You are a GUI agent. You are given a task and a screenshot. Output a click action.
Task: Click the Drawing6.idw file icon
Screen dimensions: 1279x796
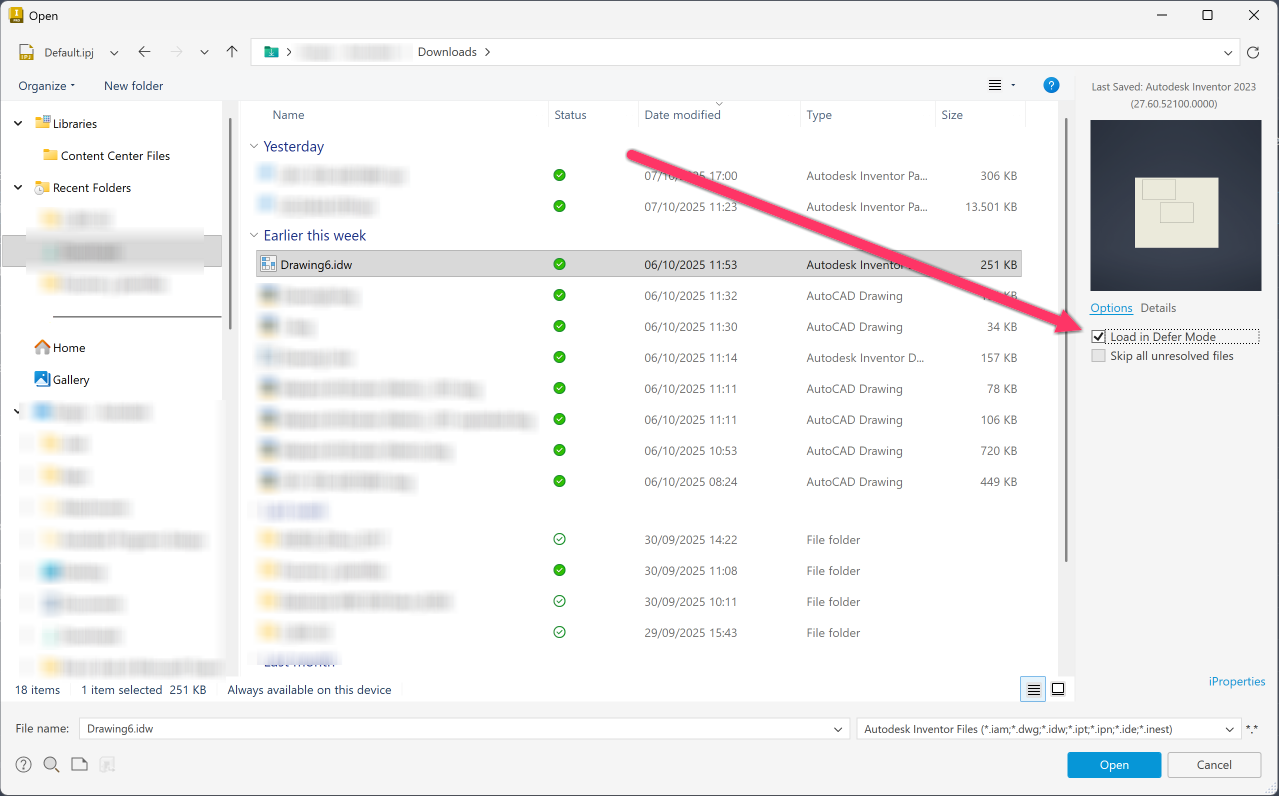[x=268, y=264]
